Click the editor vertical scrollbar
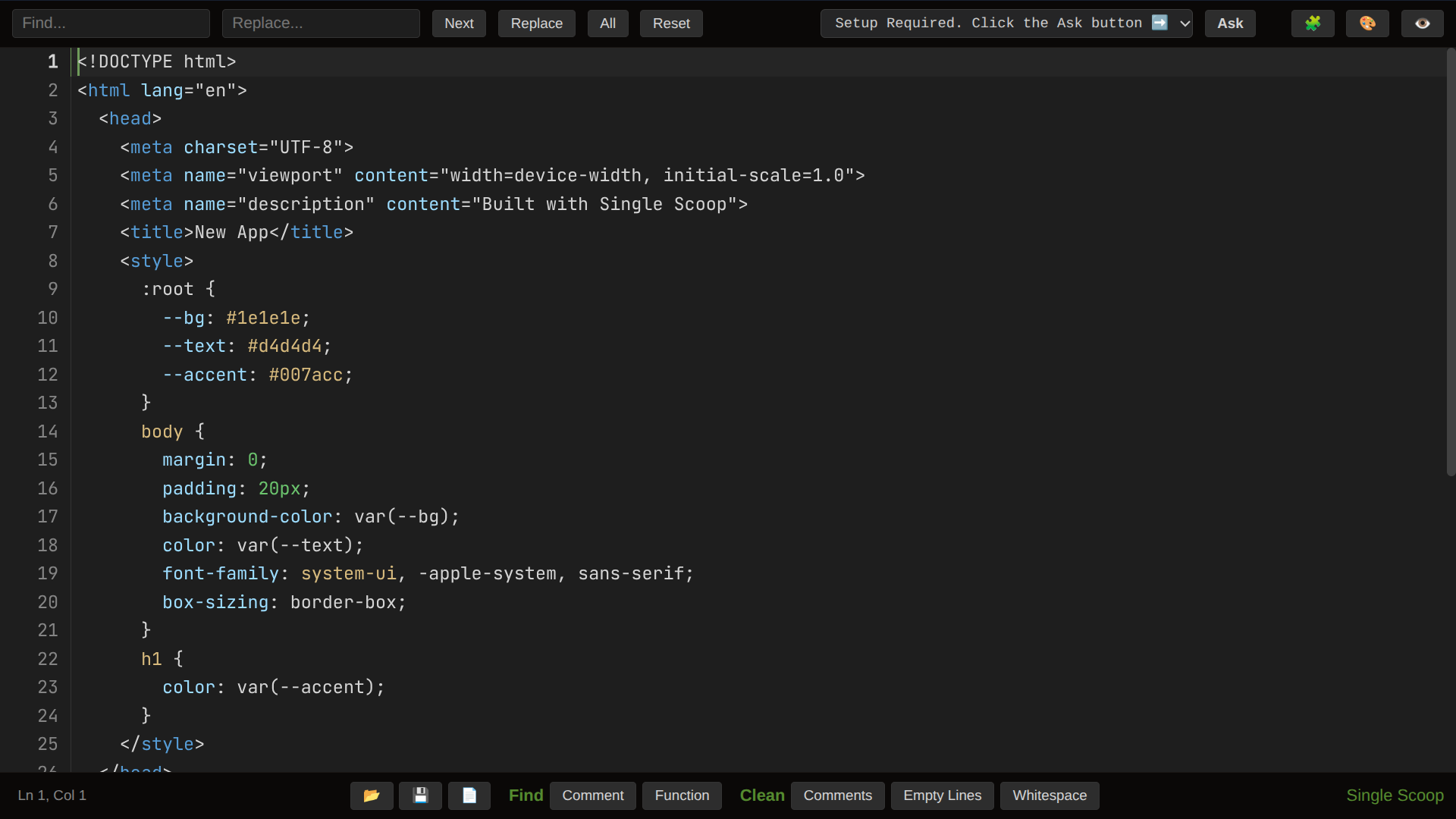 coord(1451,262)
